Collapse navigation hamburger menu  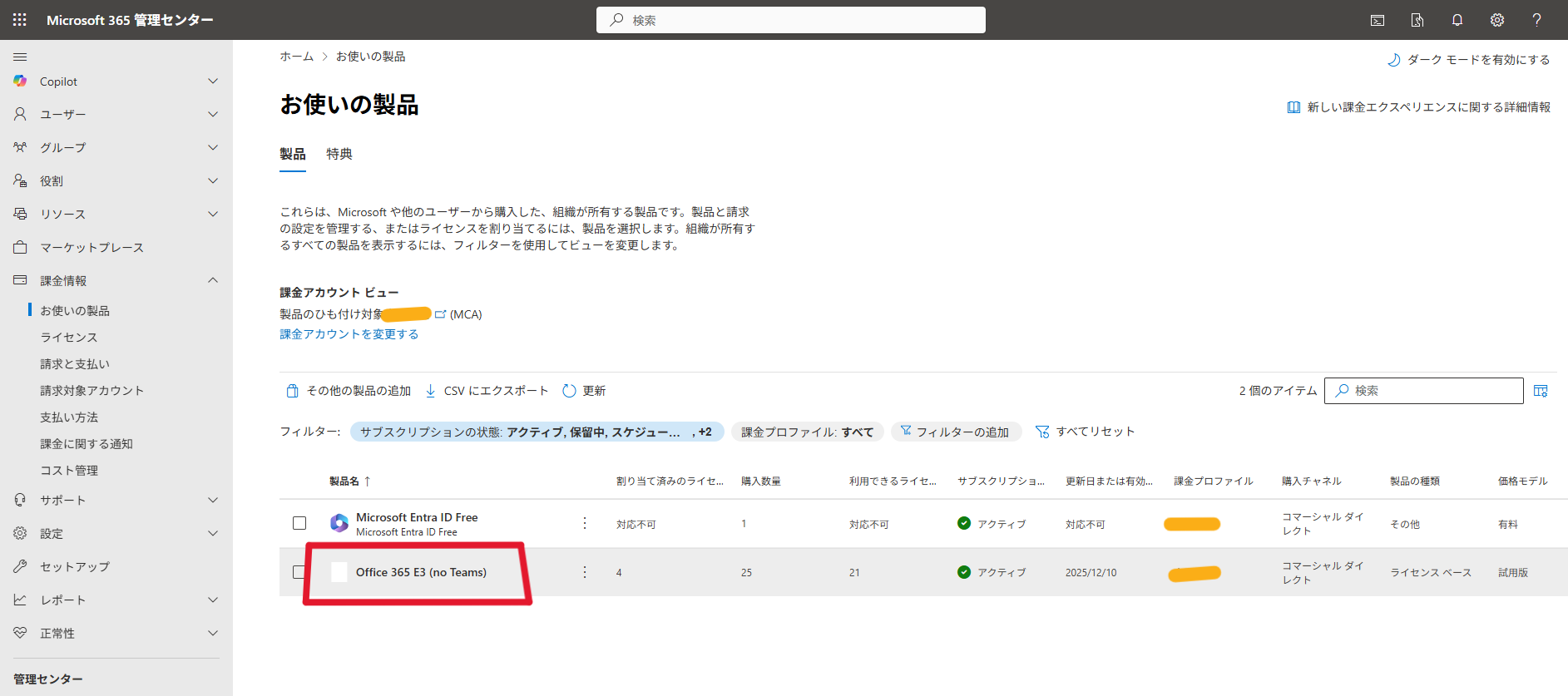click(20, 57)
